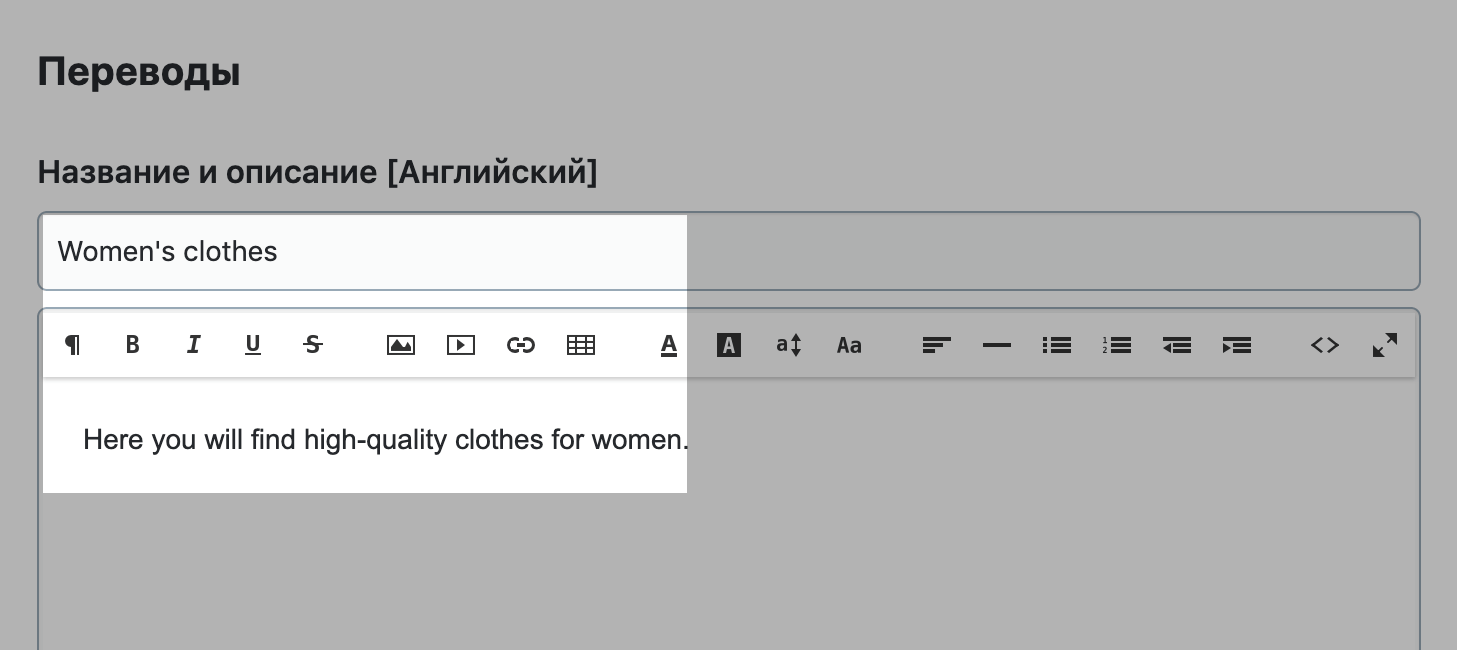Screen dimensions: 1457x650
Task: Switch to HTML source code view
Action: 1325,345
